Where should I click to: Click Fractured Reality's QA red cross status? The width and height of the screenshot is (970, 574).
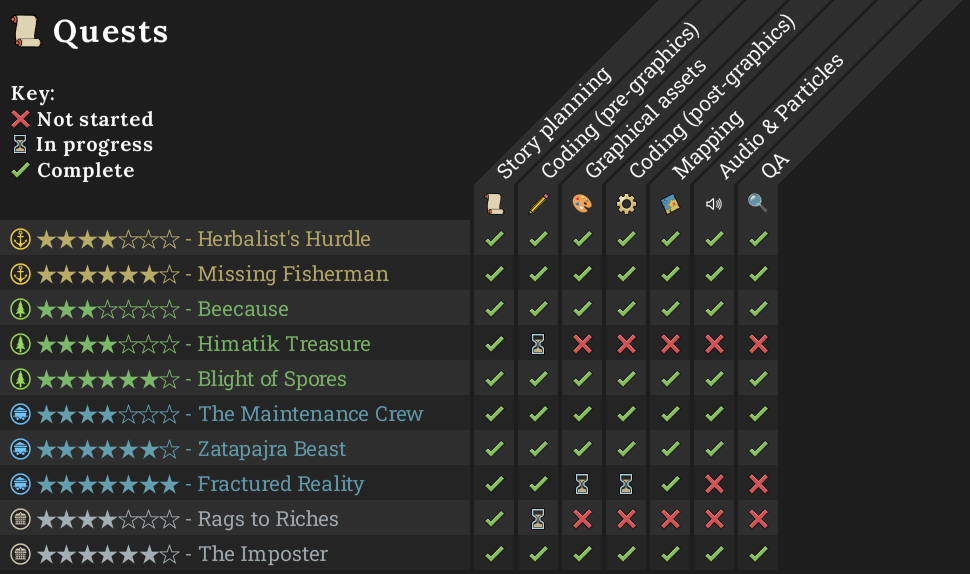758,484
